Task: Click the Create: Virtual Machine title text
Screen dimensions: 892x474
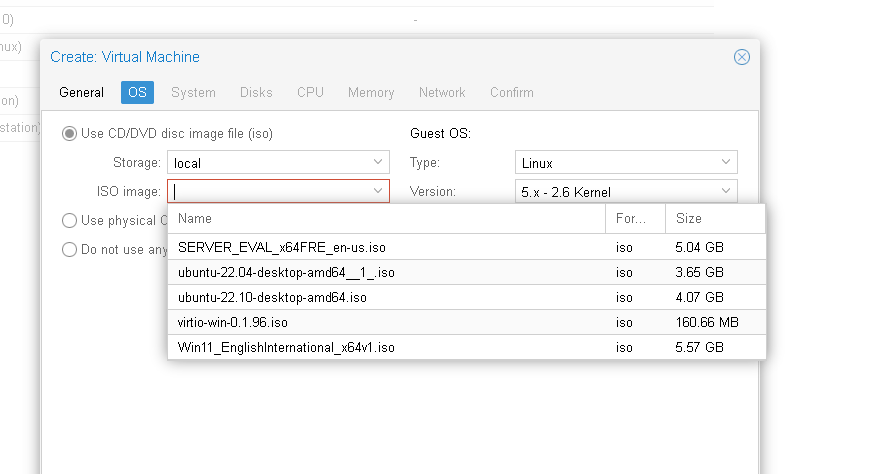Action: pos(125,57)
